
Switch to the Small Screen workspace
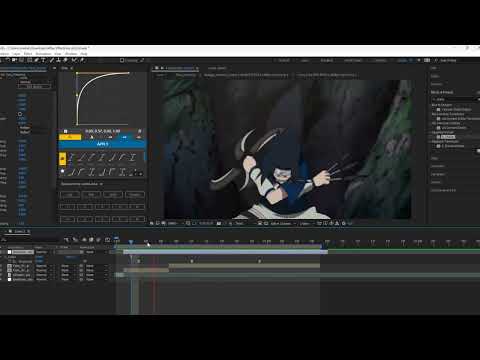(353, 60)
